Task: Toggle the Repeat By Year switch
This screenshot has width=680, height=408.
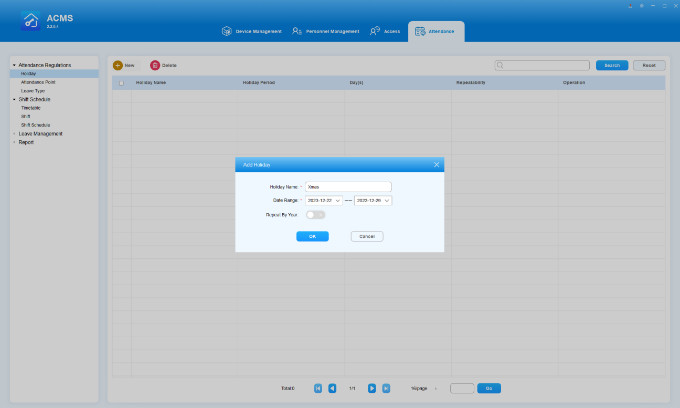Action: (316, 215)
